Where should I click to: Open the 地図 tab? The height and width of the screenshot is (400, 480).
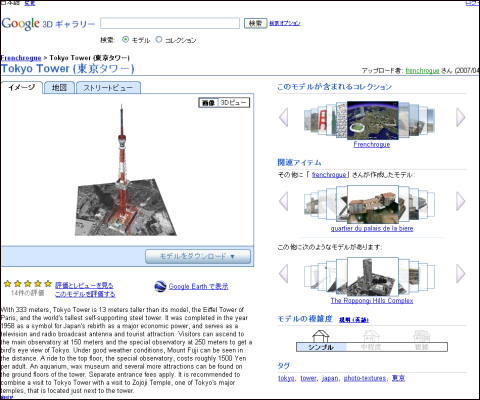[x=59, y=88]
